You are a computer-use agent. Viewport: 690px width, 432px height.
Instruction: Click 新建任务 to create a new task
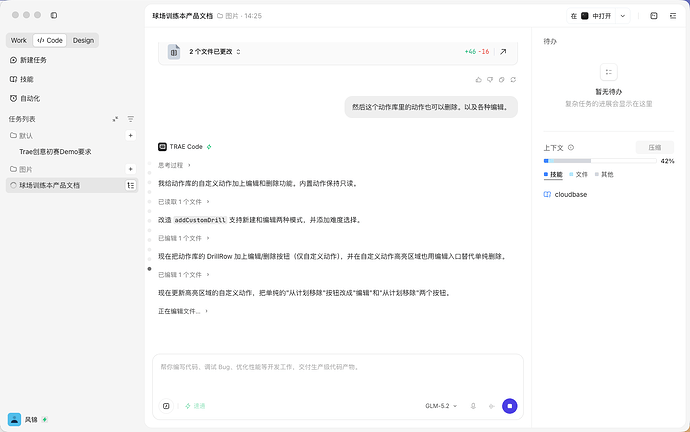pos(29,60)
